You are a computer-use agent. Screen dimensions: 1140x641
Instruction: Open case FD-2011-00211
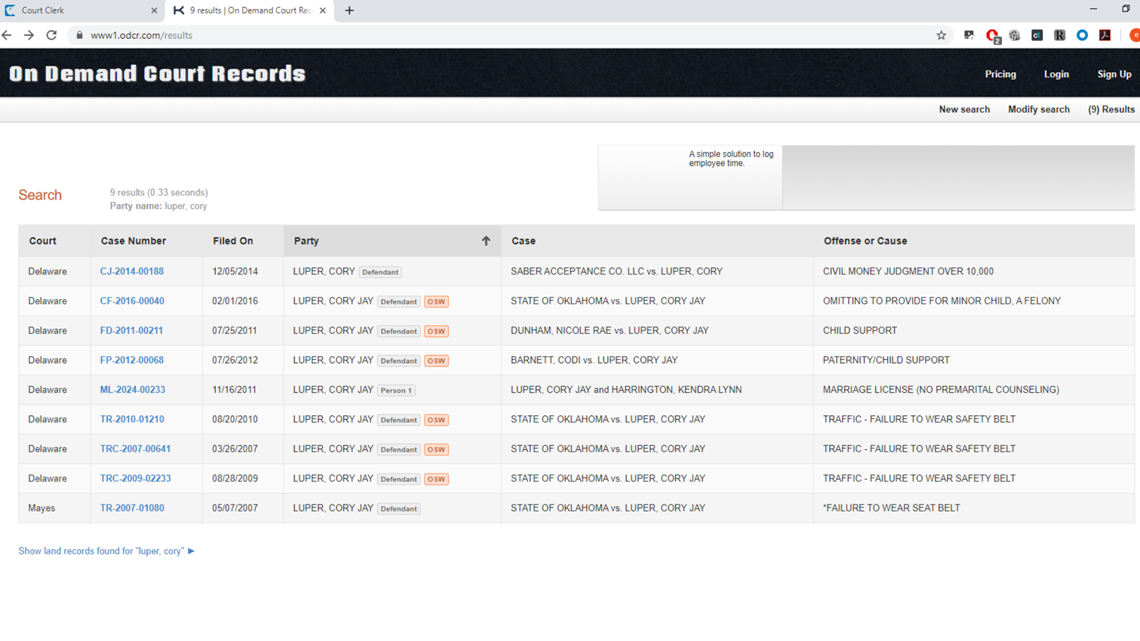coord(131,331)
